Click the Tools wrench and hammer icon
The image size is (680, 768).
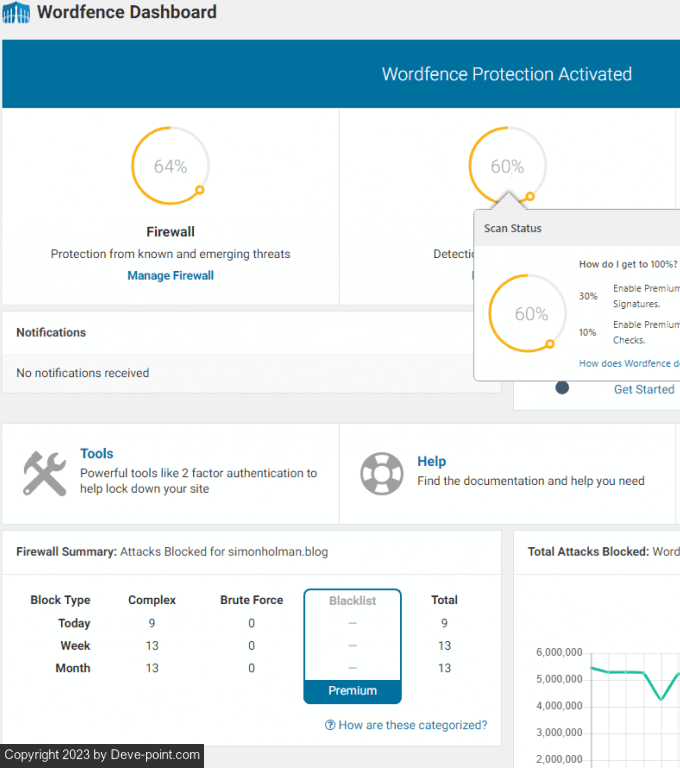point(44,473)
